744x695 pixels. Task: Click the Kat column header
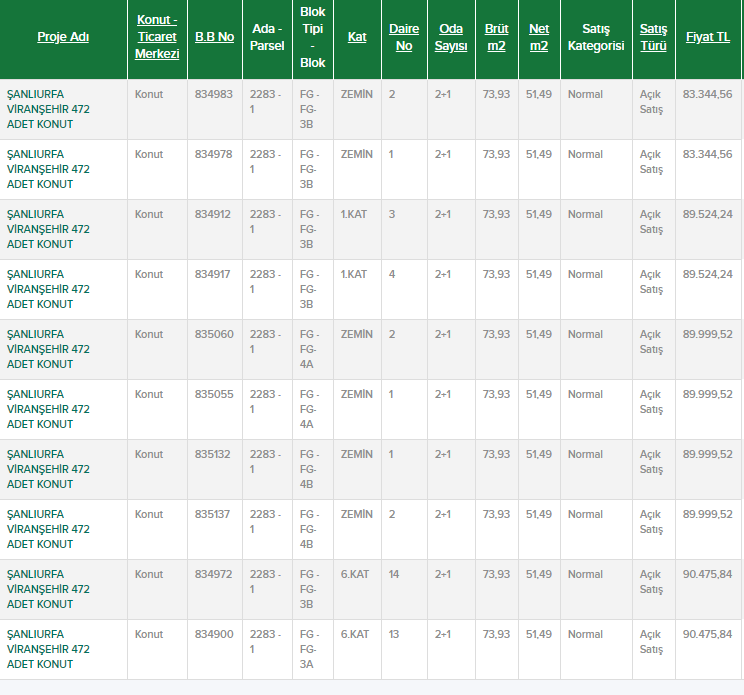tap(357, 37)
